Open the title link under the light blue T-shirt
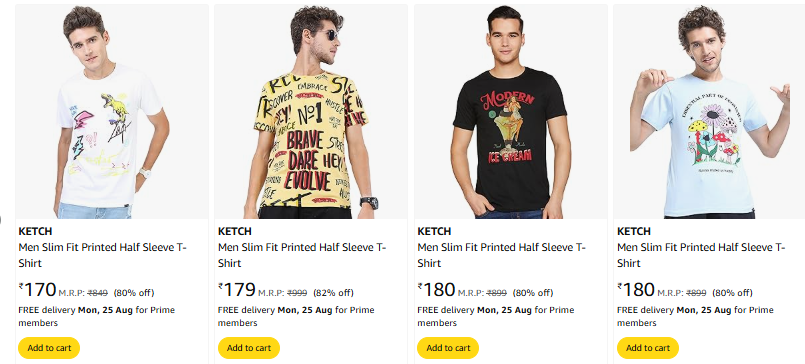Screen dimensions: 805x364 click(701, 255)
